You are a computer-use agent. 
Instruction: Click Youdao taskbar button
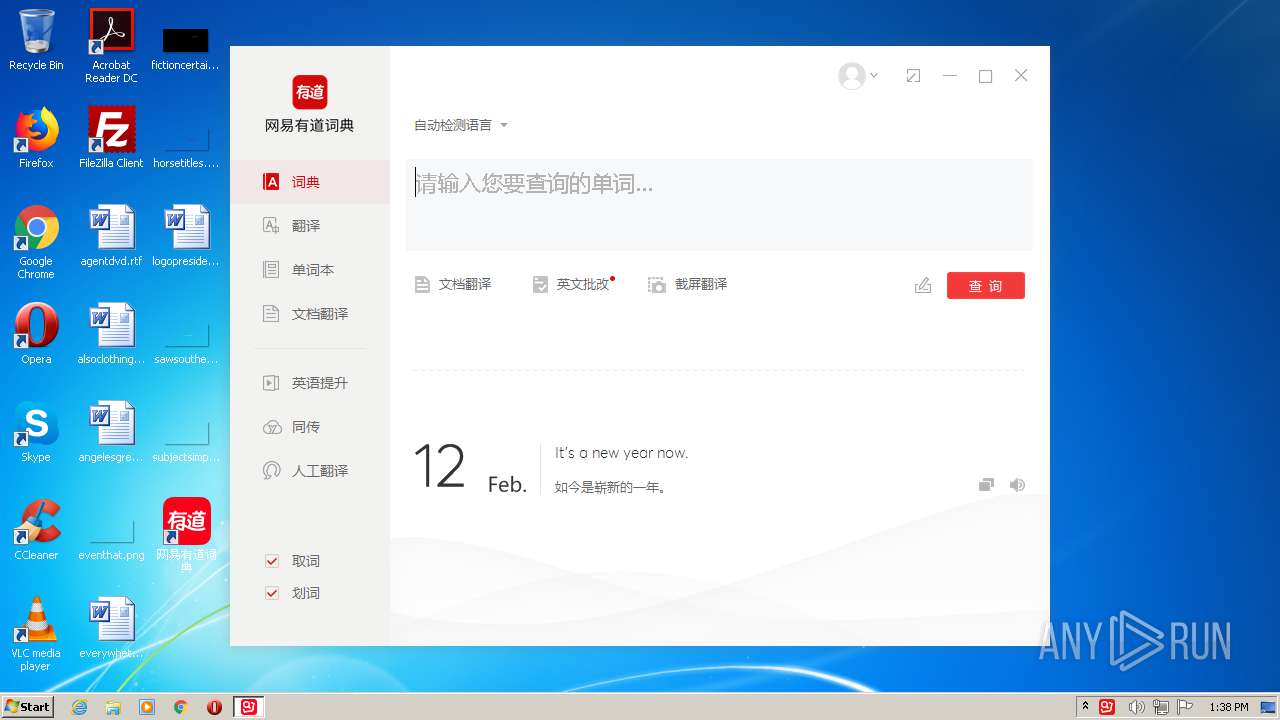pyautogui.click(x=248, y=707)
